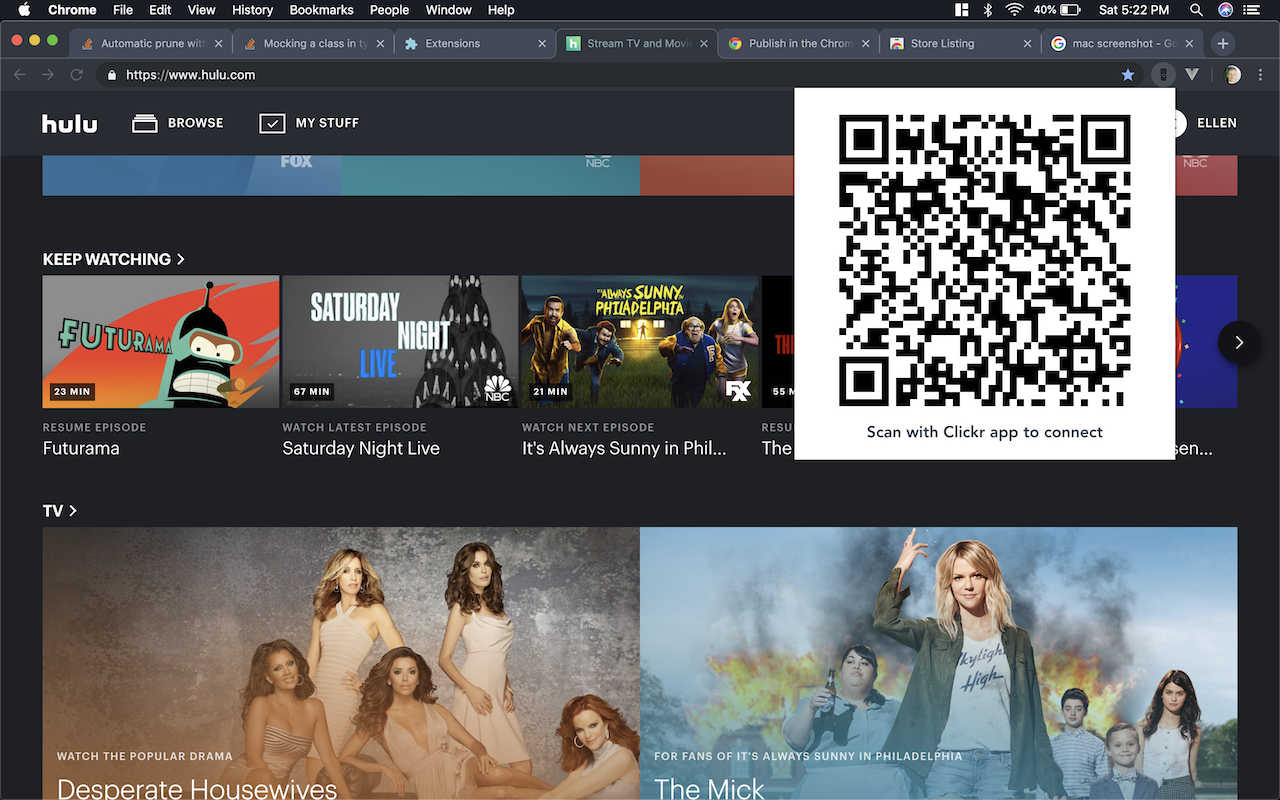Screen dimensions: 1280x800
Task: Switch to the Mocking a class tab
Action: [314, 43]
